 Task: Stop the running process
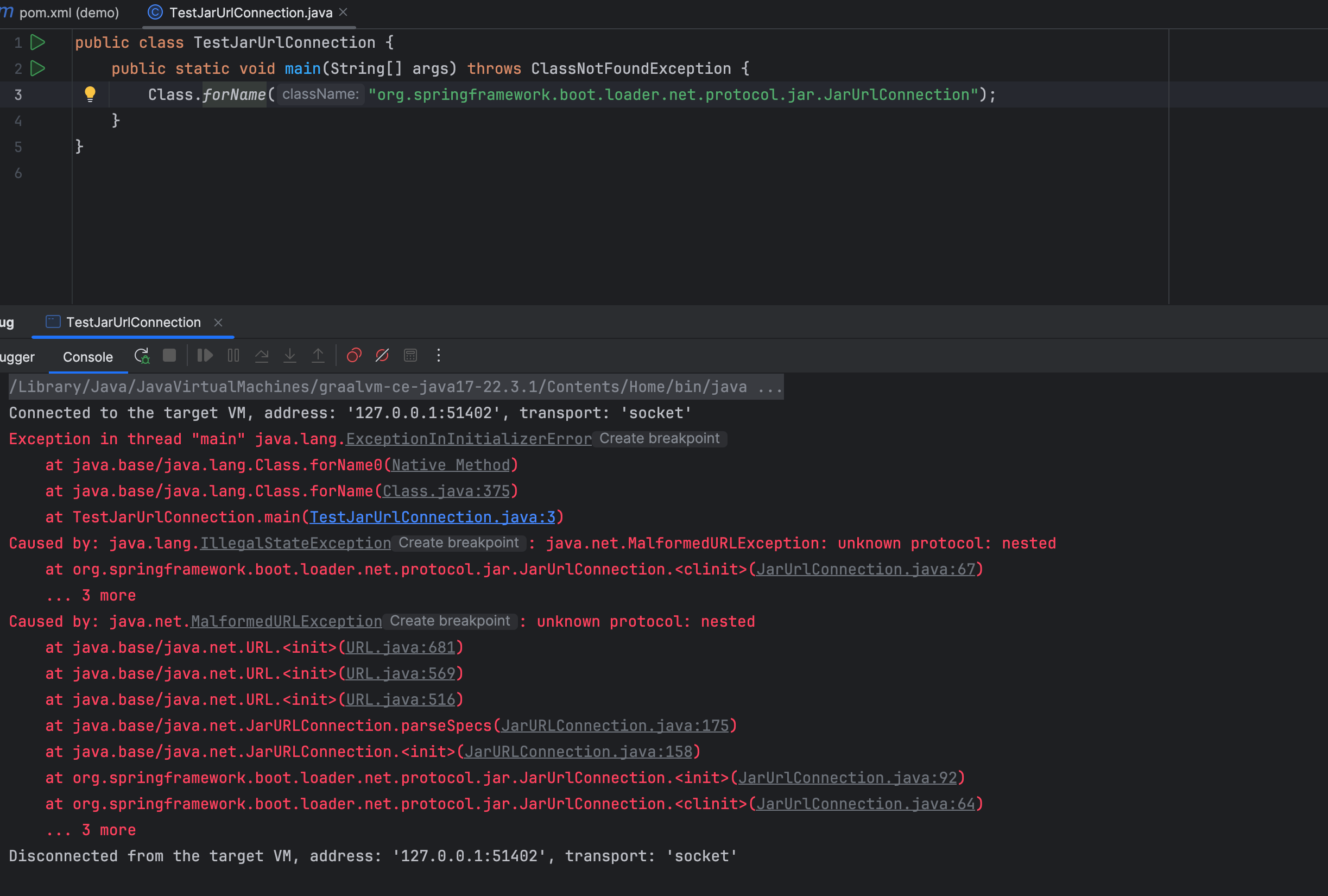point(169,356)
